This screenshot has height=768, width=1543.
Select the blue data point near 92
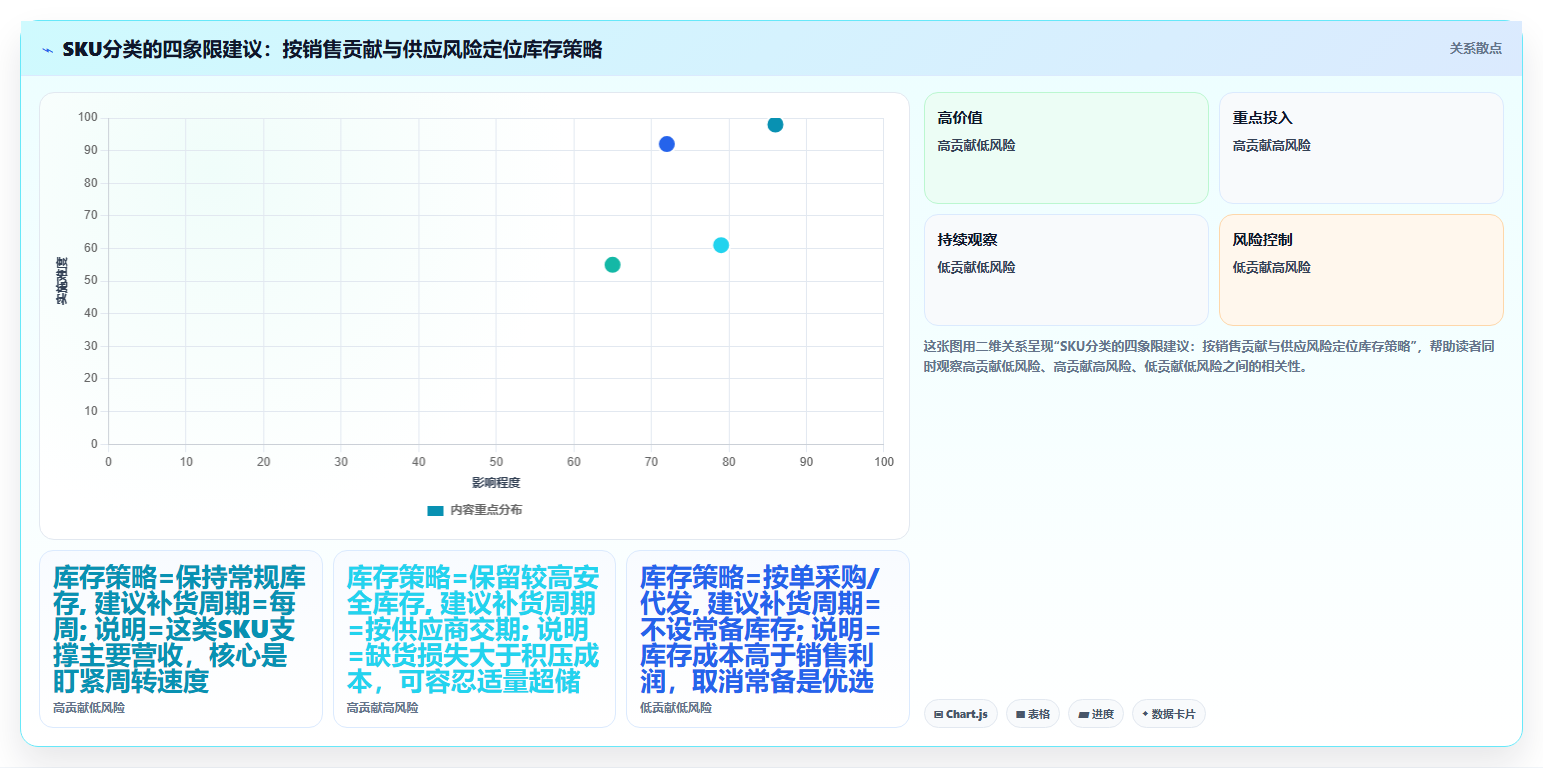point(667,144)
